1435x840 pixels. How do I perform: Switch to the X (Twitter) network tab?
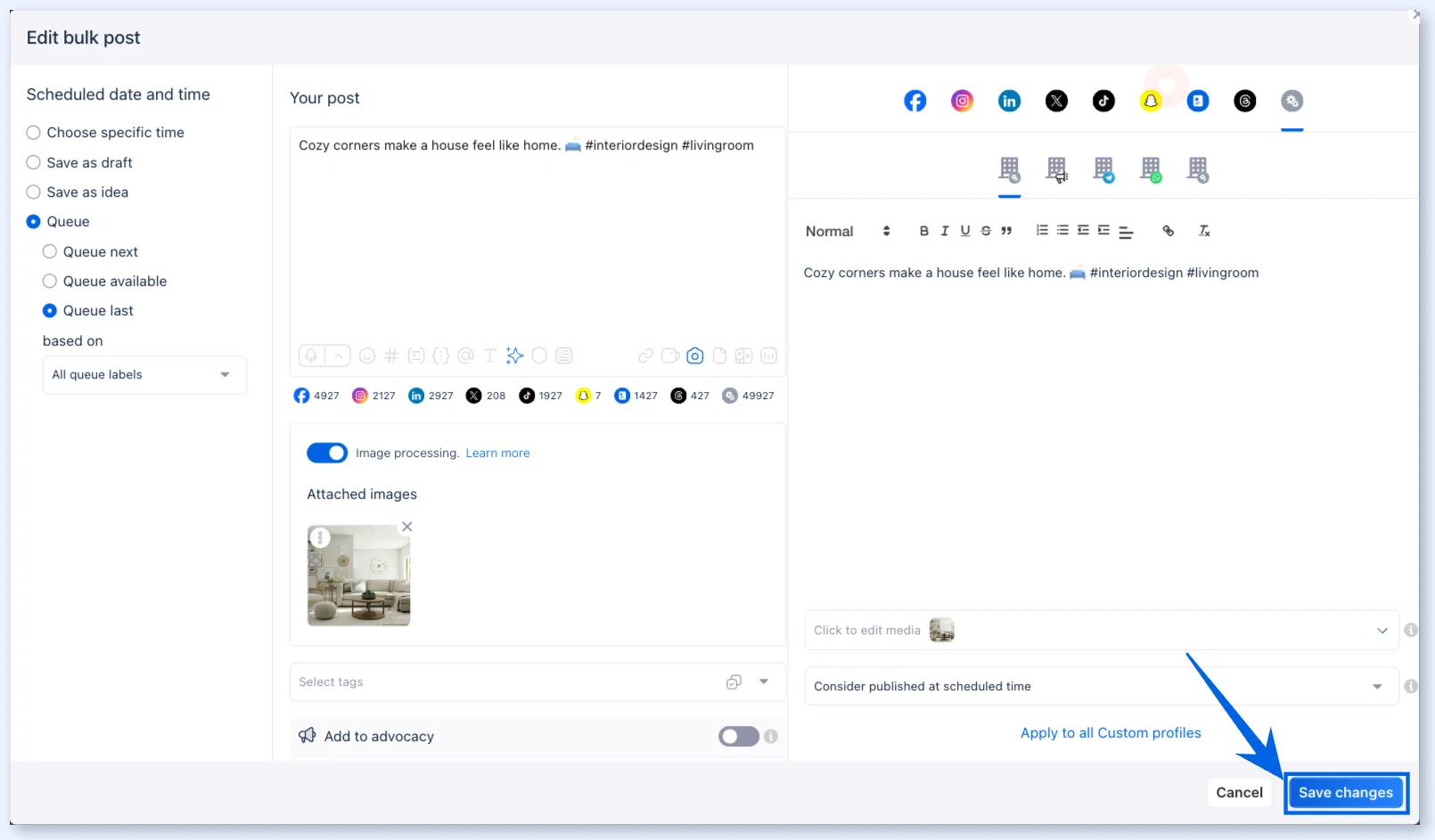[x=1057, y=102]
